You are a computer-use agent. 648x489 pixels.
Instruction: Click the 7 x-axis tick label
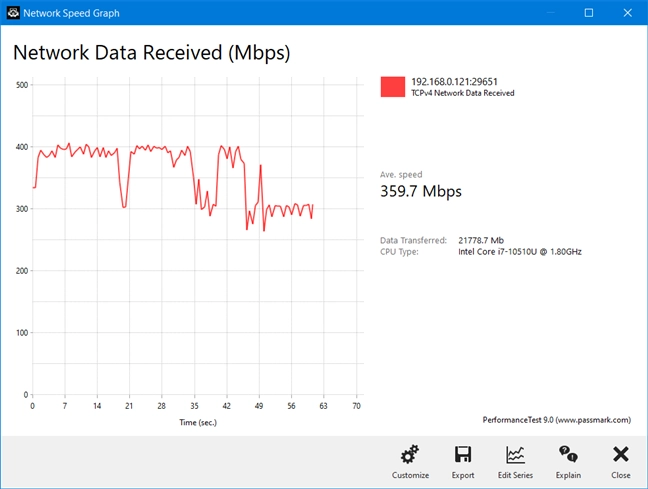65,406
